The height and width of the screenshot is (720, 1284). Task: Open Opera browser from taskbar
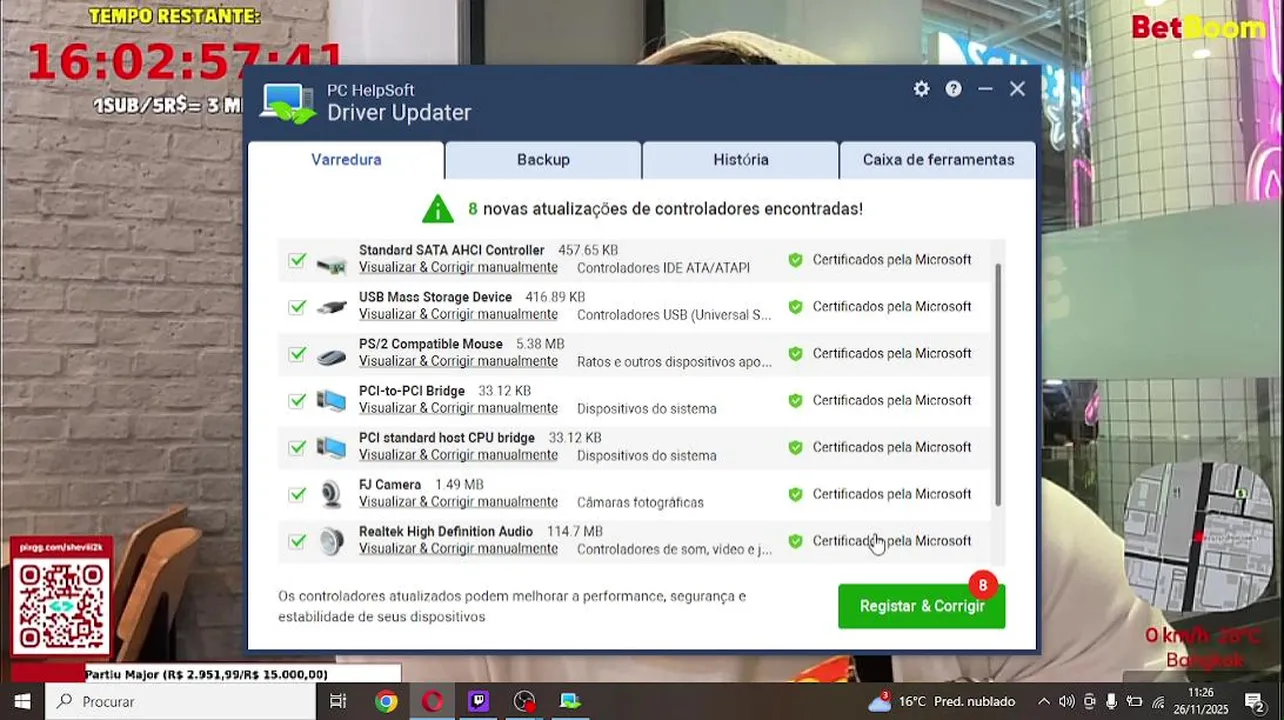coord(432,701)
